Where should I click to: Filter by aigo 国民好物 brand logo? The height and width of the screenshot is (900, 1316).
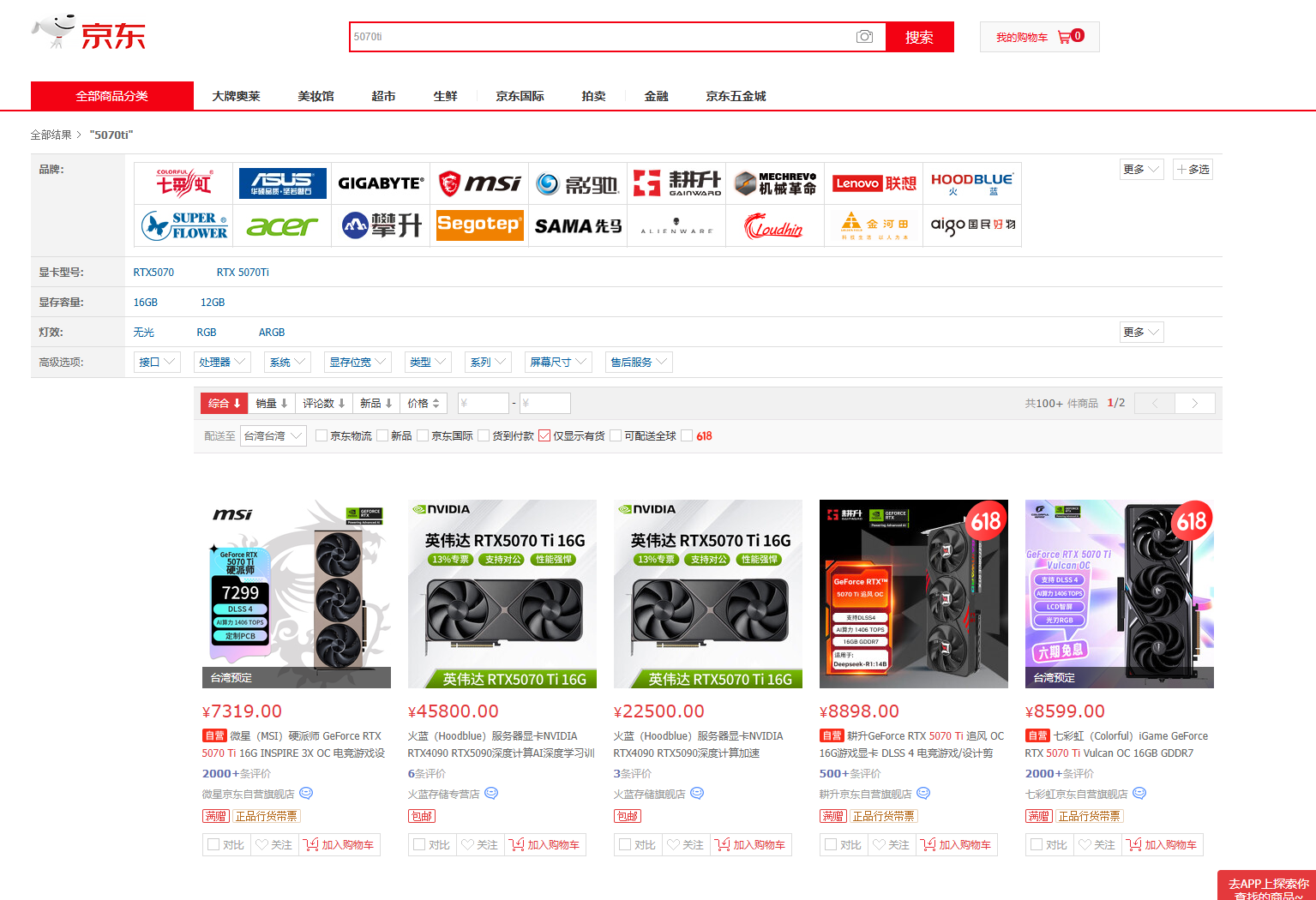972,225
